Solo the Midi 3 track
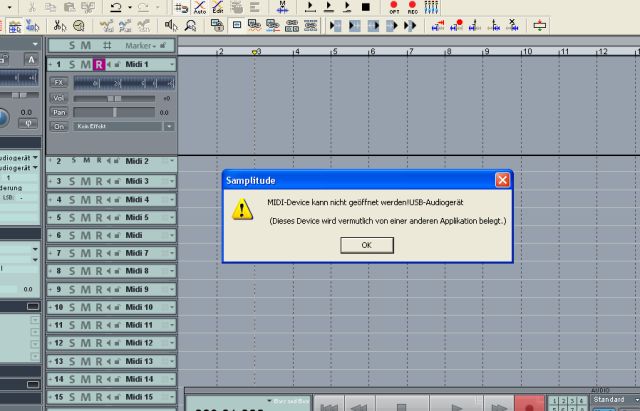The height and width of the screenshot is (411, 640). (72, 181)
